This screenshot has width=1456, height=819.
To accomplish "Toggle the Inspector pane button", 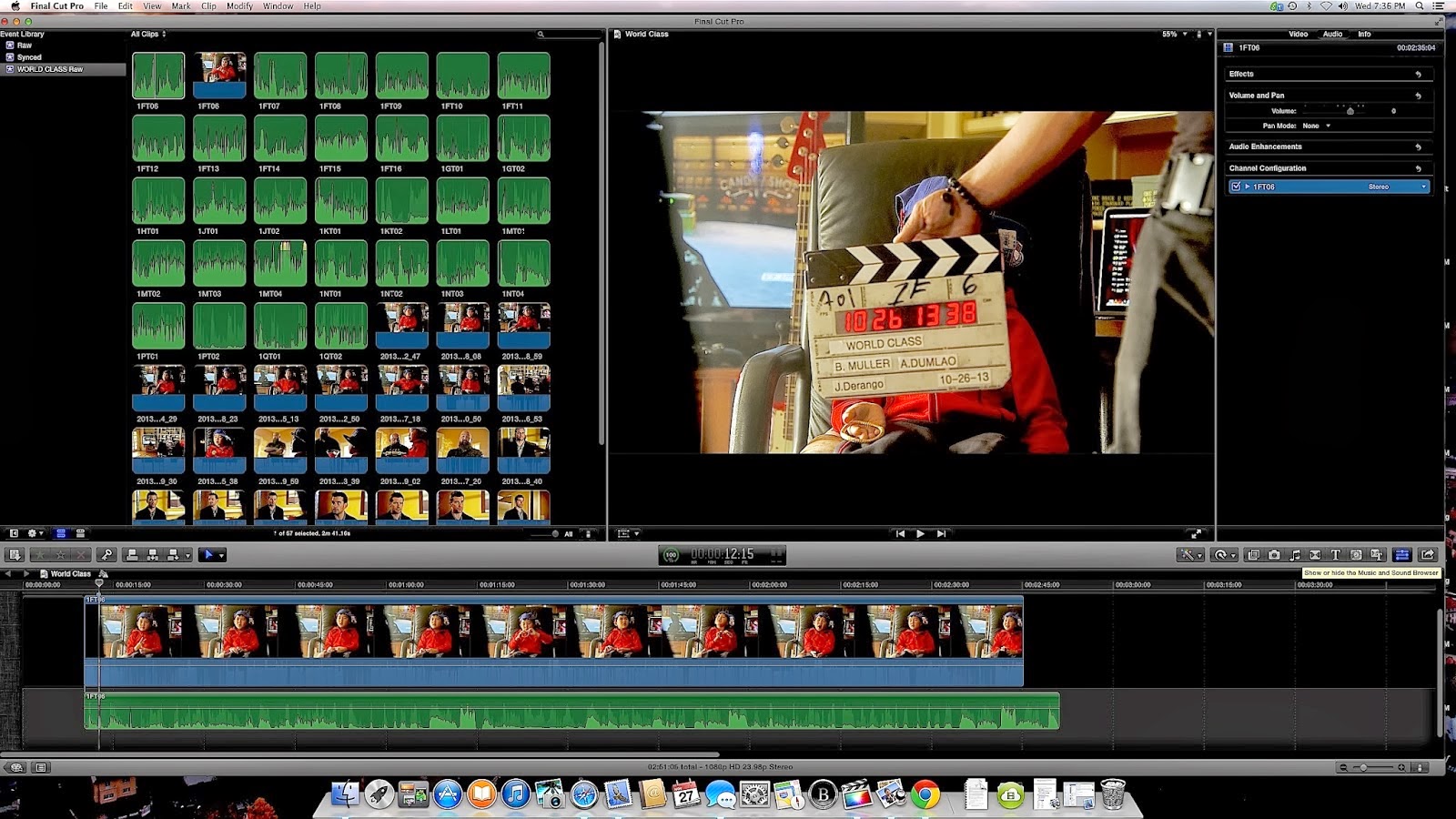I will click(1402, 554).
